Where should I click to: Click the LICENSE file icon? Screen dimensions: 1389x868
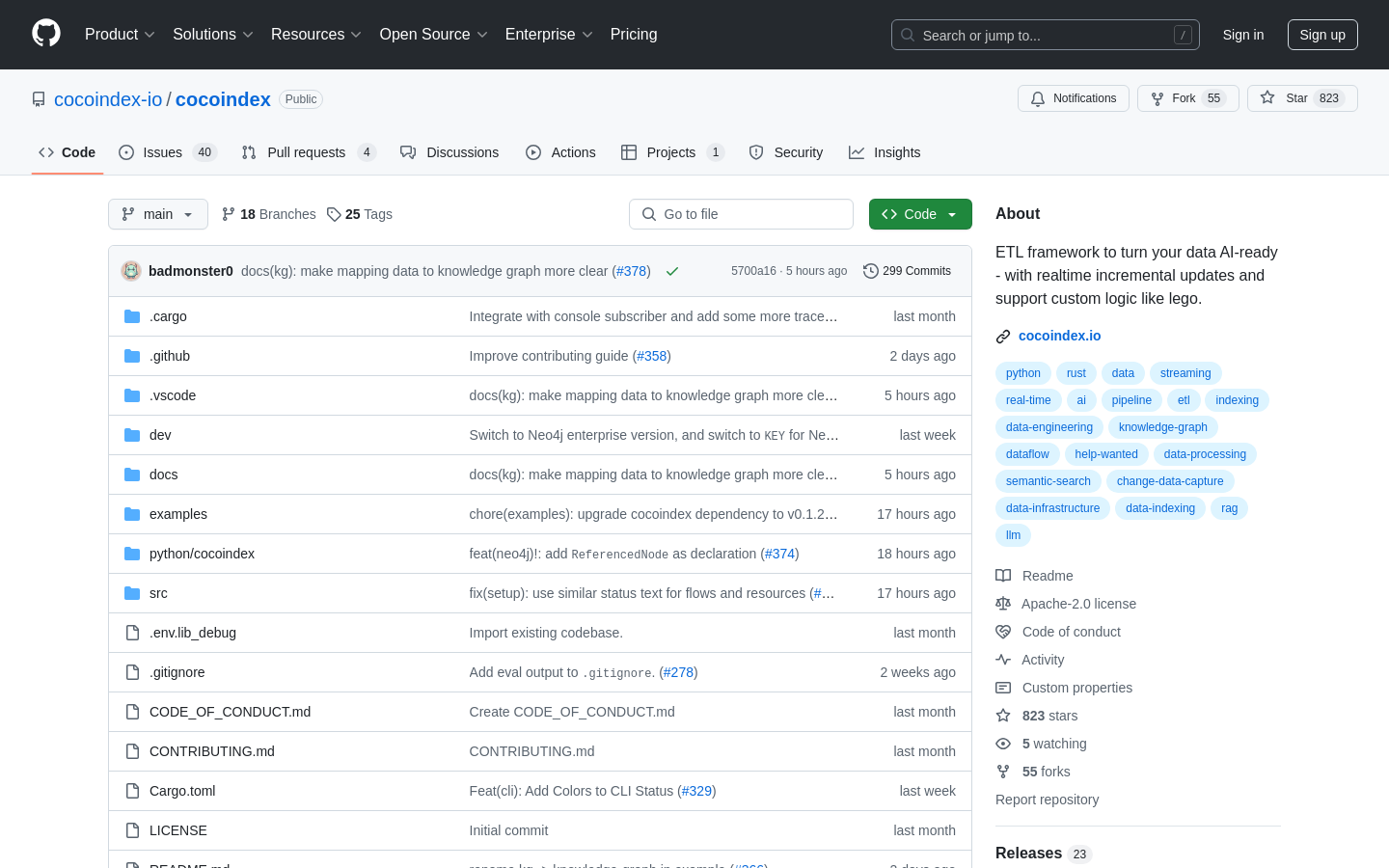(x=132, y=830)
